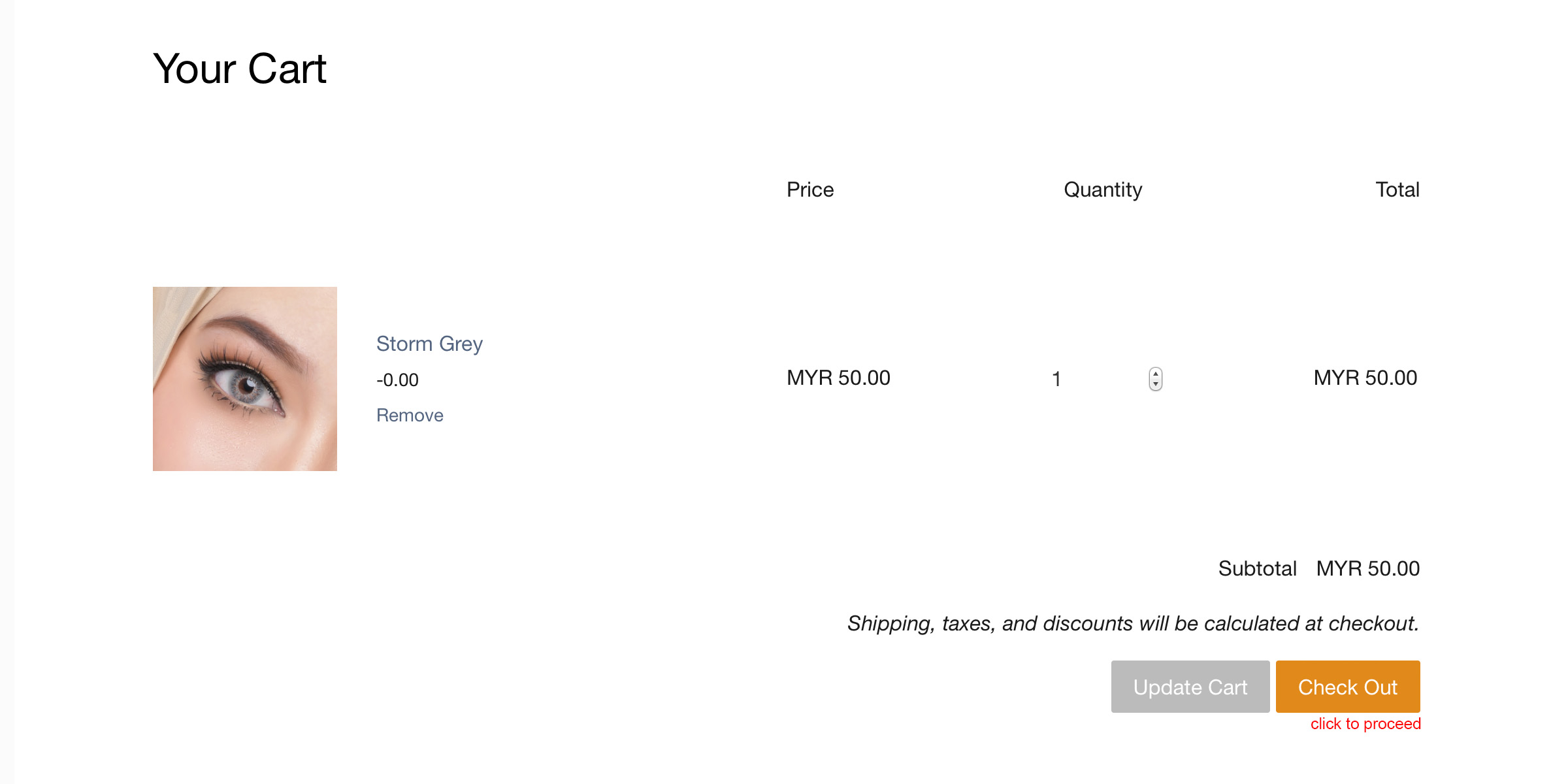Click the Storm Grey eye product thumbnail
1568x784 pixels.
click(x=245, y=379)
